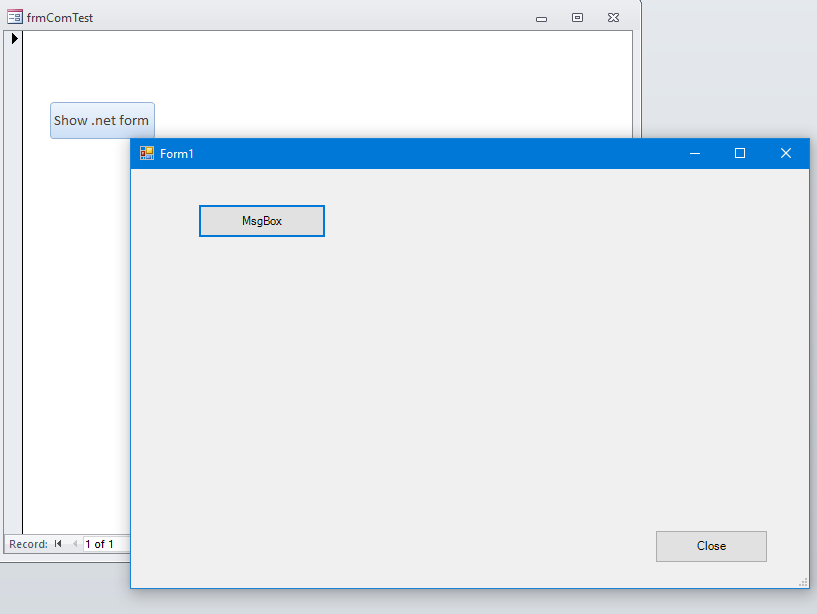Screen dimensions: 817x614
Task: Close Form1 with the title bar X
Action: (786, 153)
